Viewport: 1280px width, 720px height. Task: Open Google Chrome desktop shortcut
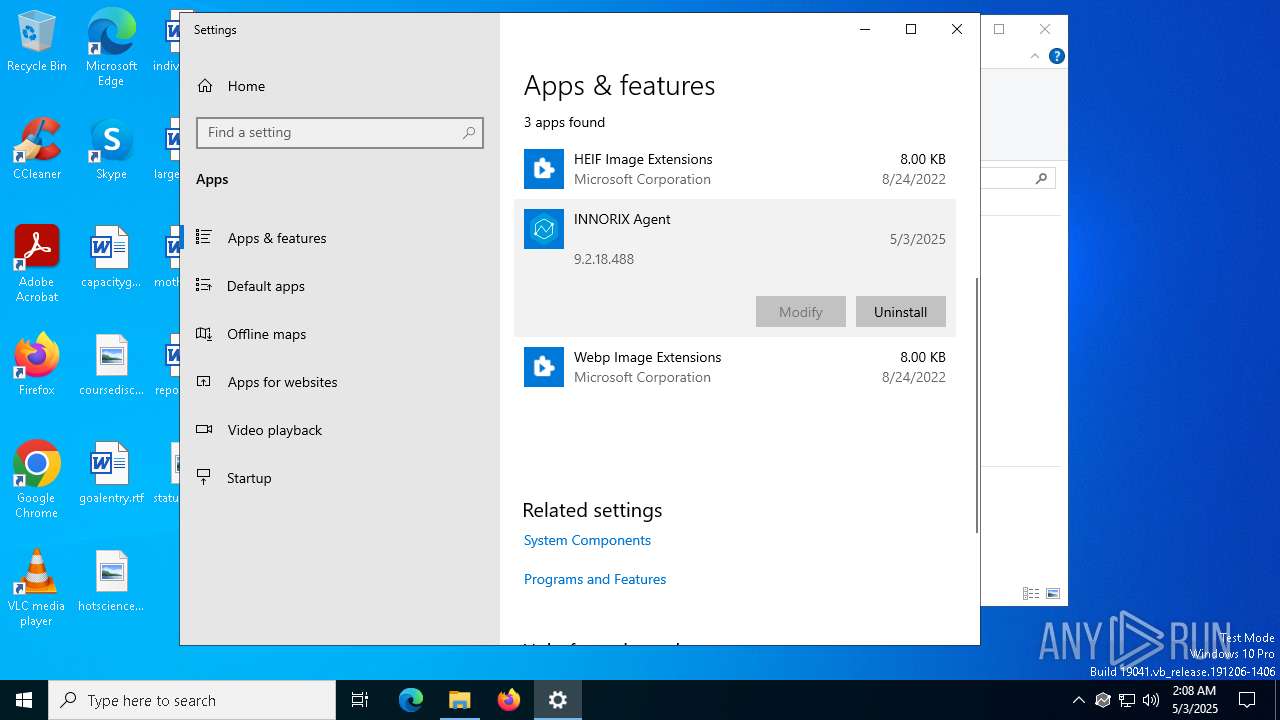coord(36,480)
